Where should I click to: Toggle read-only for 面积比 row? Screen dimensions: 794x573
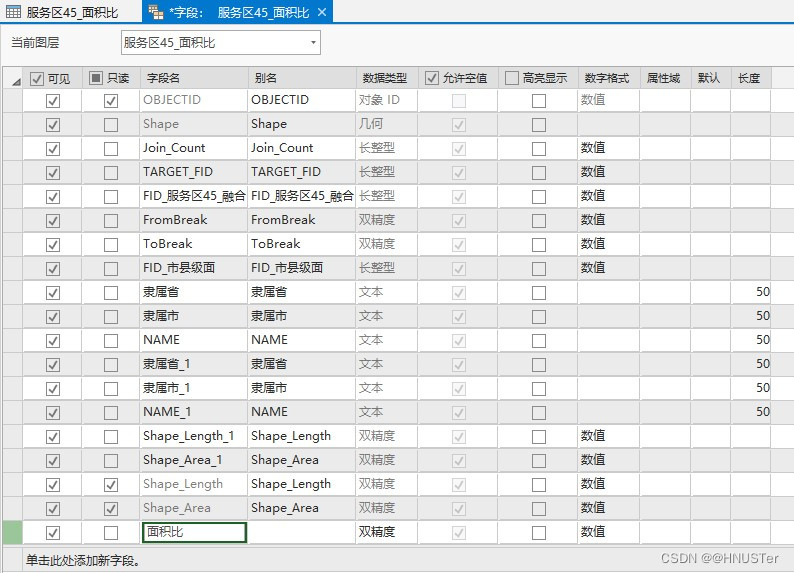110,533
